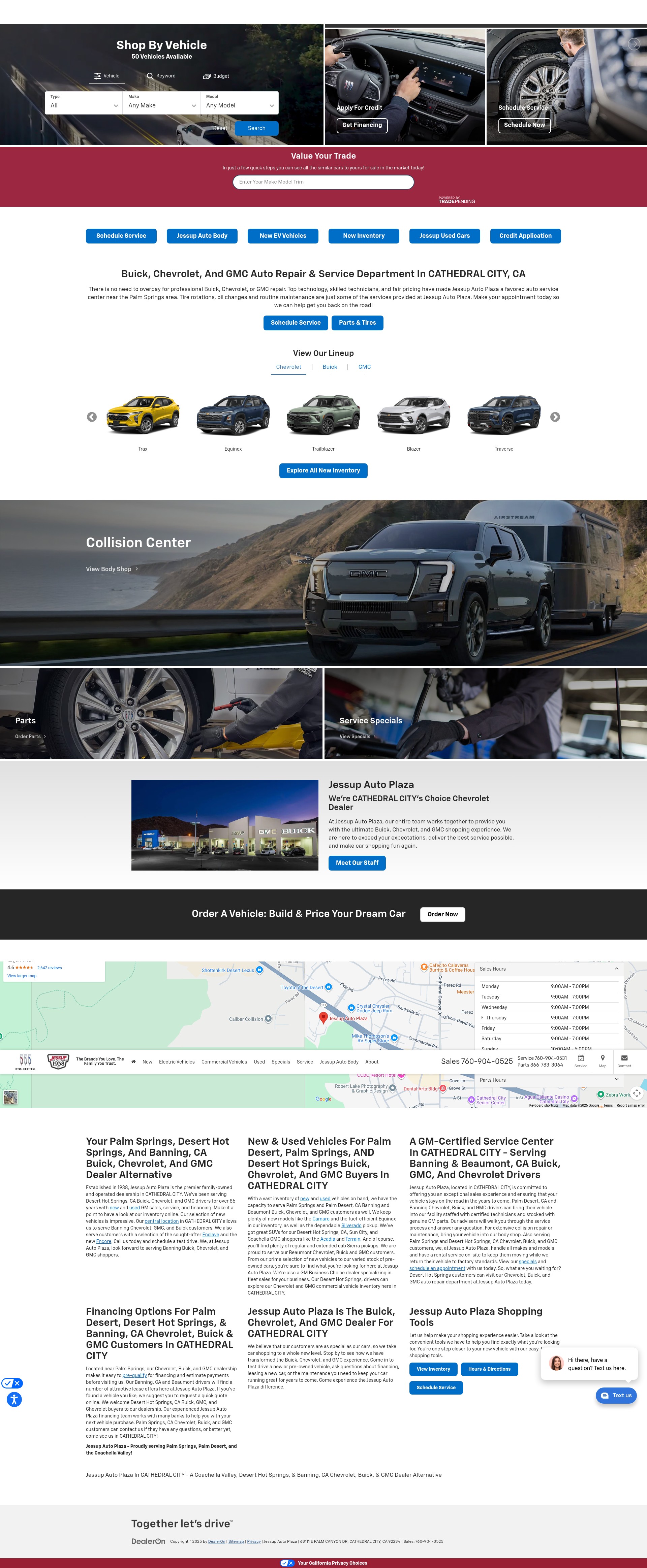647x1568 pixels.
Task: Click the map camera controls icon
Action: click(637, 1093)
